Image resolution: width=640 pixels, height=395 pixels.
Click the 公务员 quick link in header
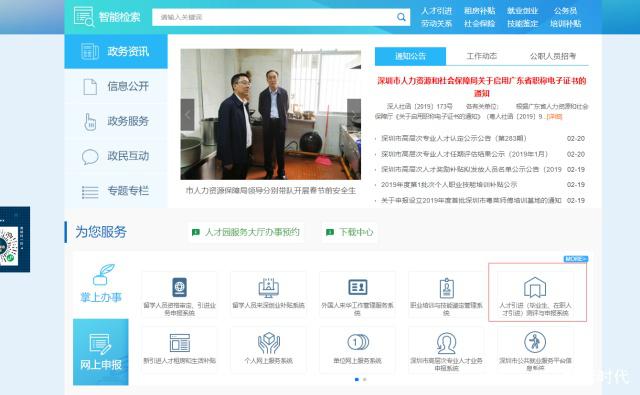coord(565,11)
